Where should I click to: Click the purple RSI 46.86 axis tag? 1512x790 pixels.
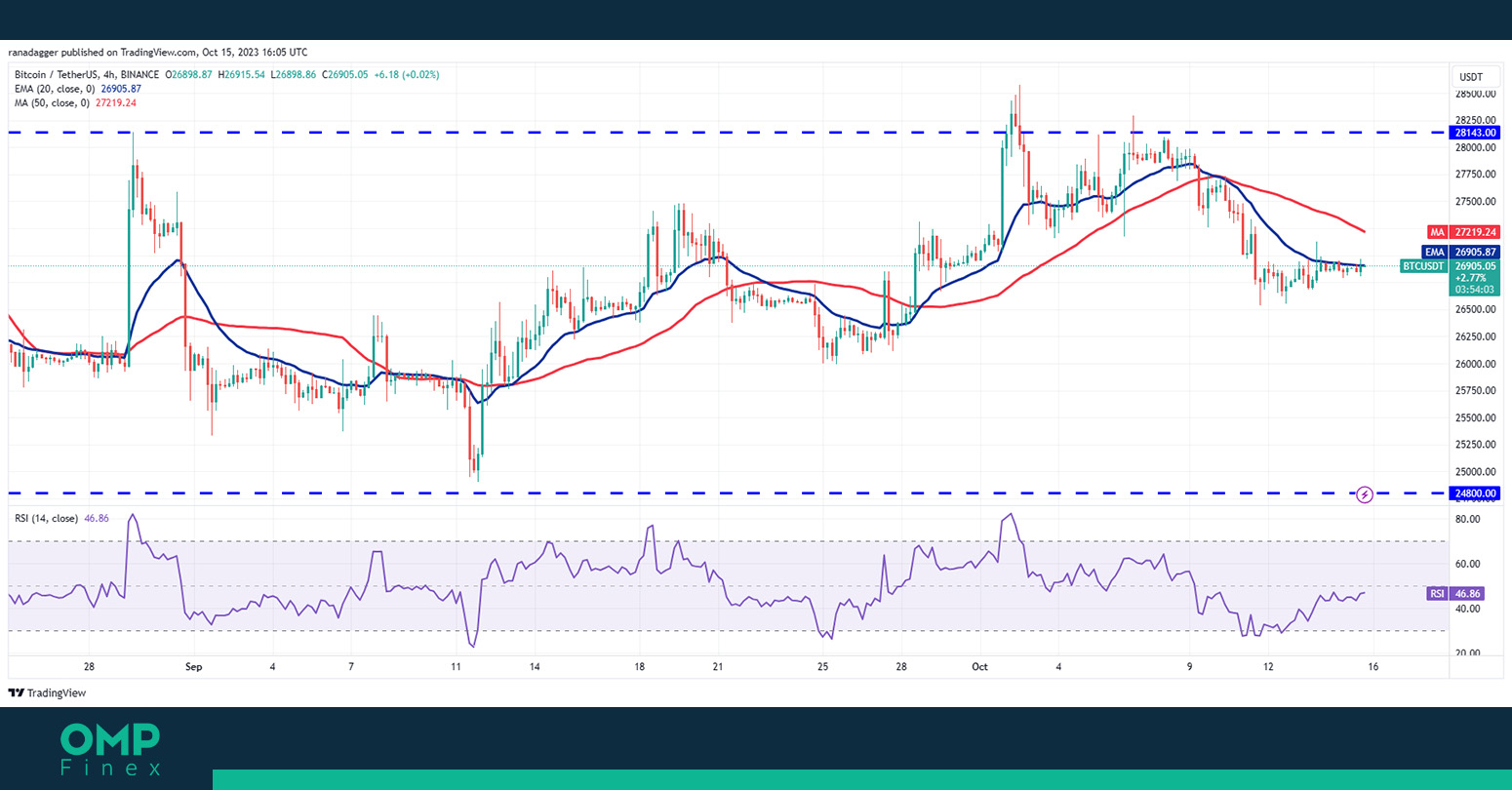click(1455, 593)
